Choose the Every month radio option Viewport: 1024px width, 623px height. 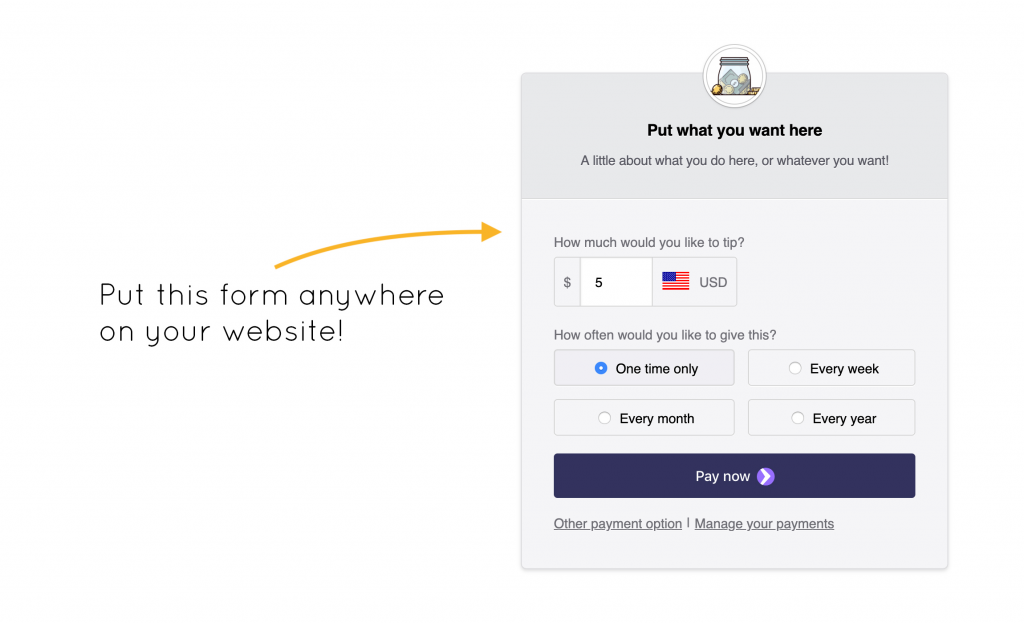click(x=644, y=417)
